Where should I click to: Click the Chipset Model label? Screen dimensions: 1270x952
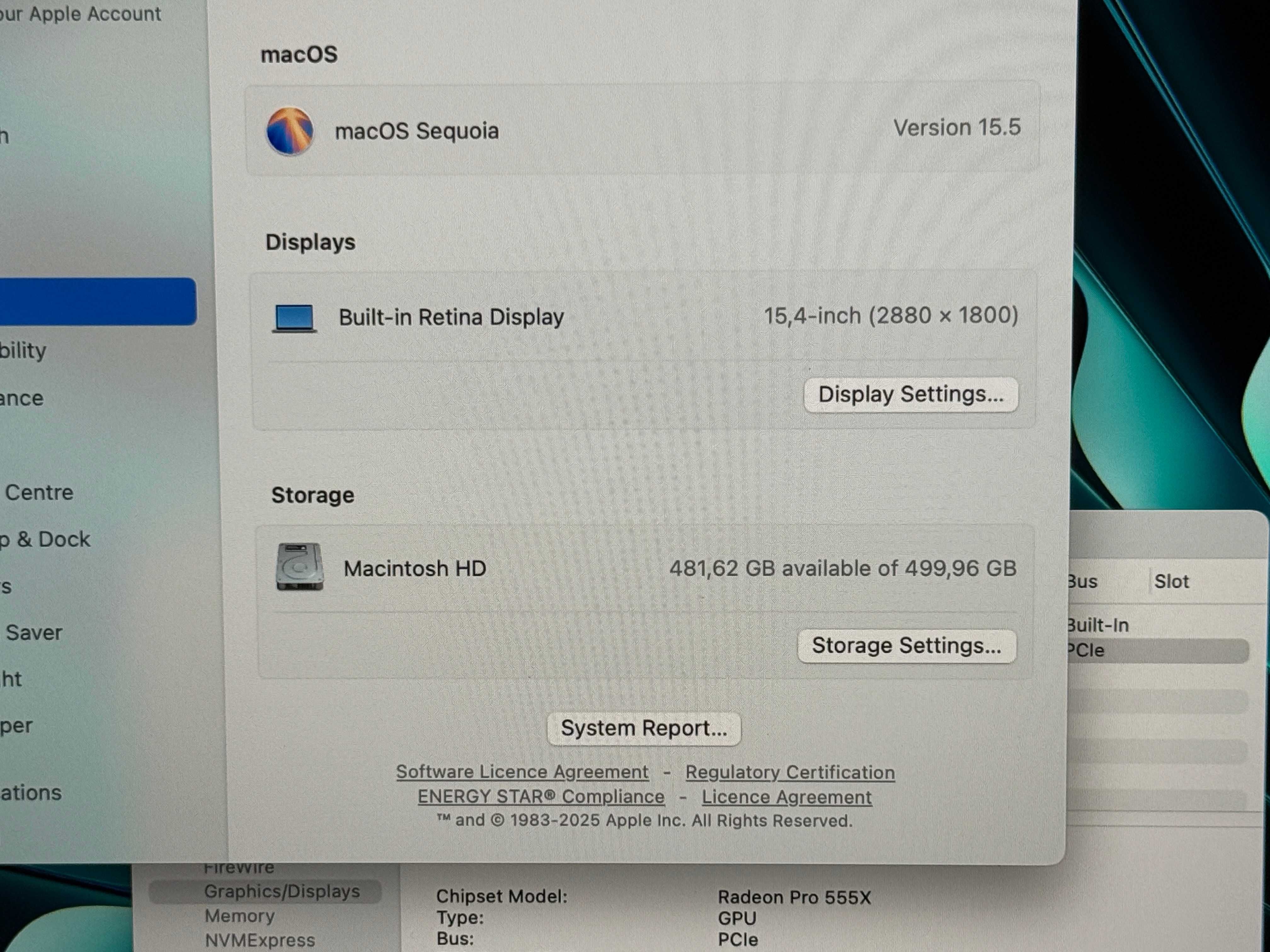tap(502, 896)
